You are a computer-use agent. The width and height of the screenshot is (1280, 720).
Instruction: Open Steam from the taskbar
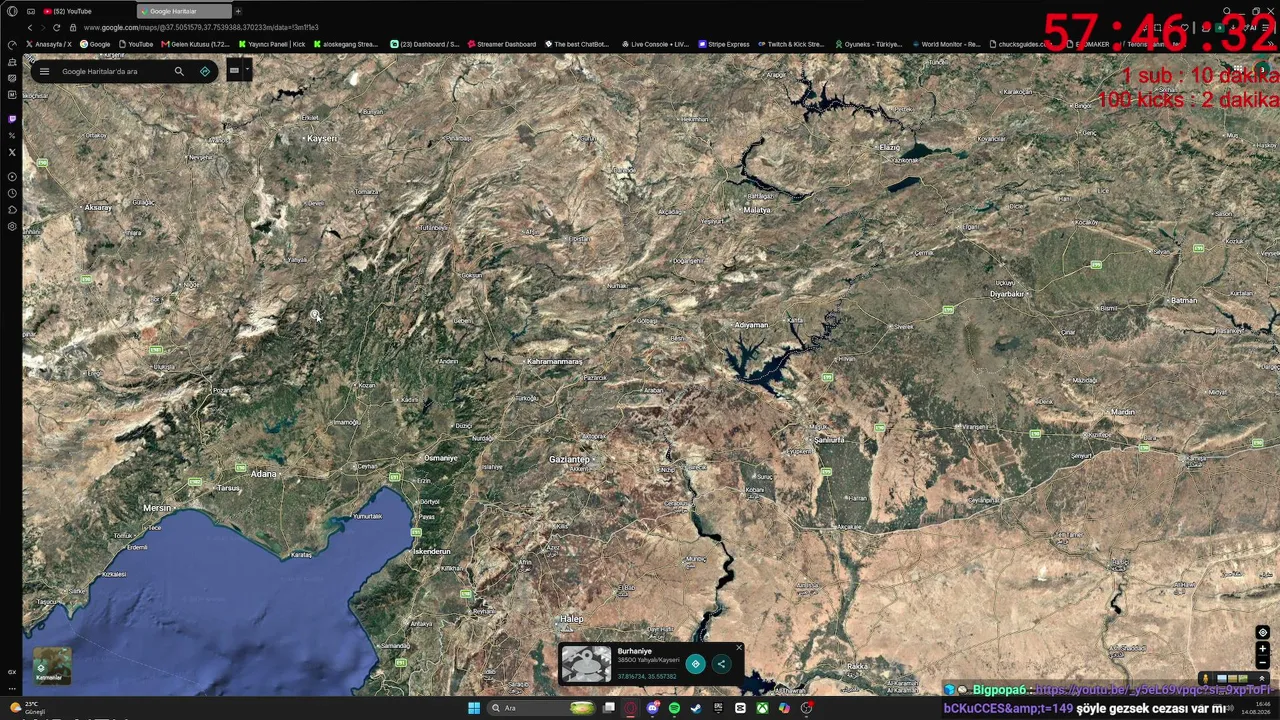point(696,708)
